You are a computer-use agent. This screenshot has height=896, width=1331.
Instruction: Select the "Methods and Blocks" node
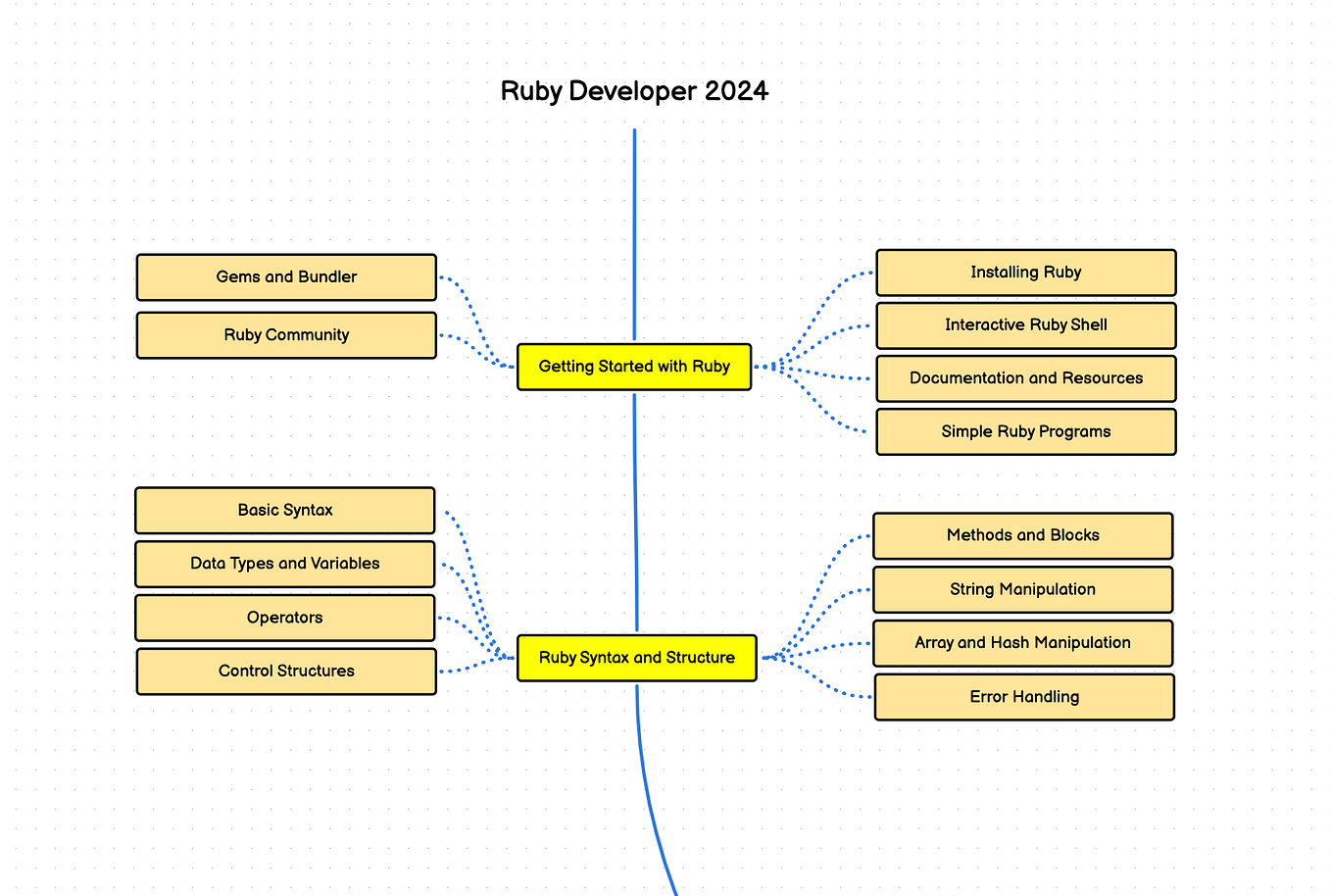pyautogui.click(x=1022, y=535)
